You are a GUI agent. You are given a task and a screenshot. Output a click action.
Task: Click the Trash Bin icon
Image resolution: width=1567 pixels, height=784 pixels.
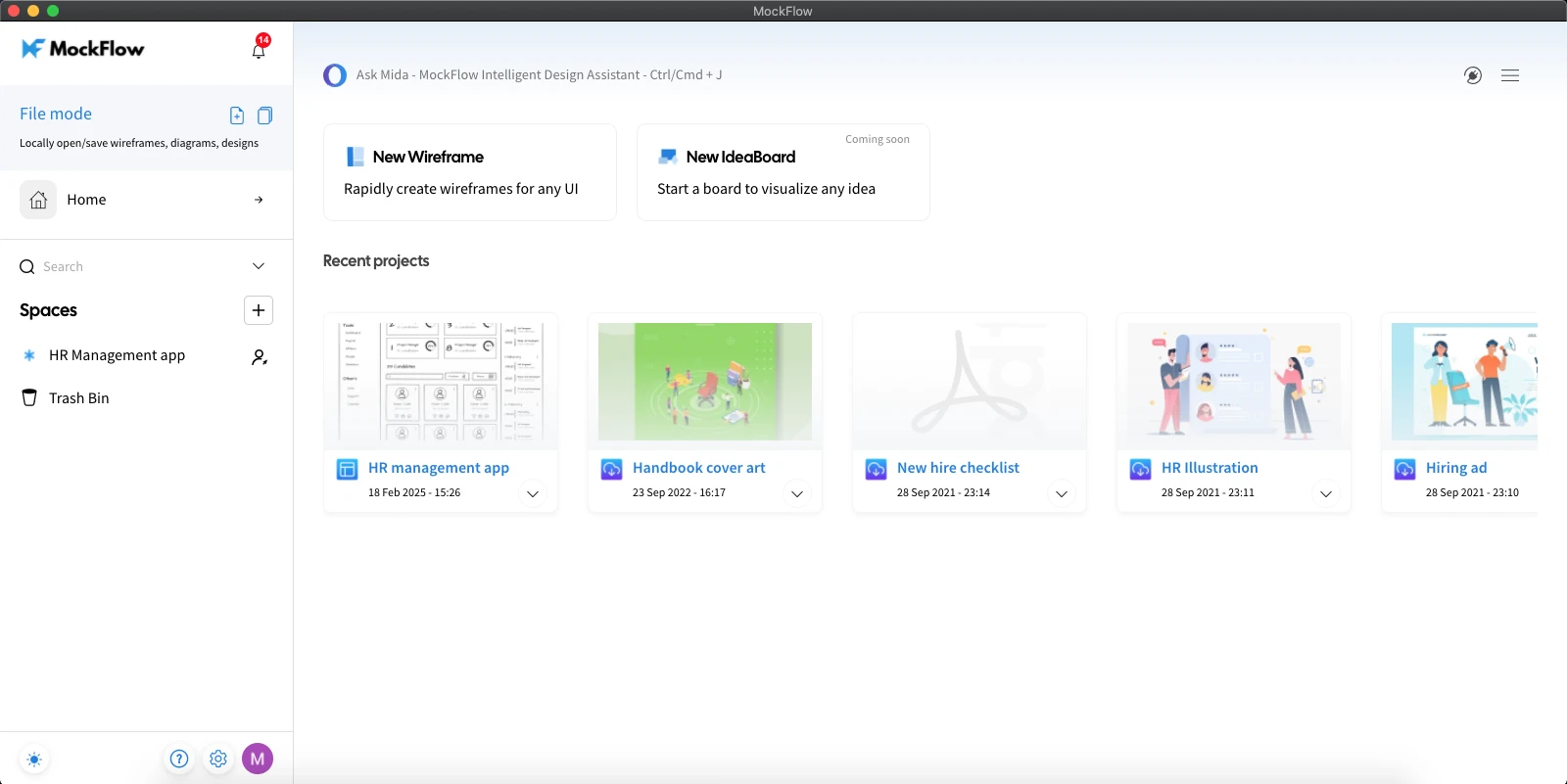pyautogui.click(x=29, y=398)
